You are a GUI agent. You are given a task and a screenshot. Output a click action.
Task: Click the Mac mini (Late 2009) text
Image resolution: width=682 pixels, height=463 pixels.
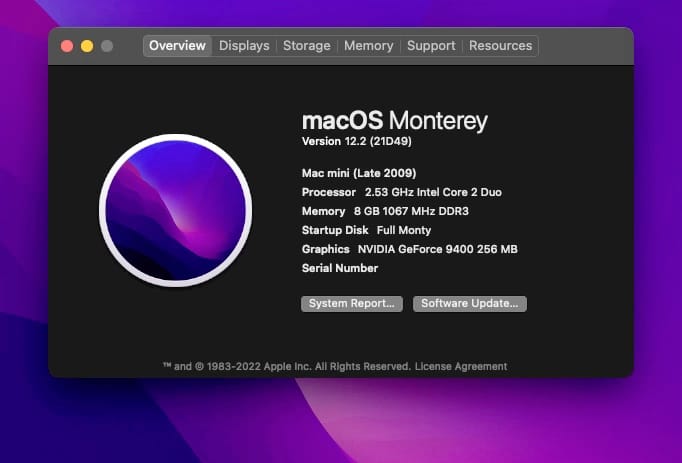(x=359, y=173)
